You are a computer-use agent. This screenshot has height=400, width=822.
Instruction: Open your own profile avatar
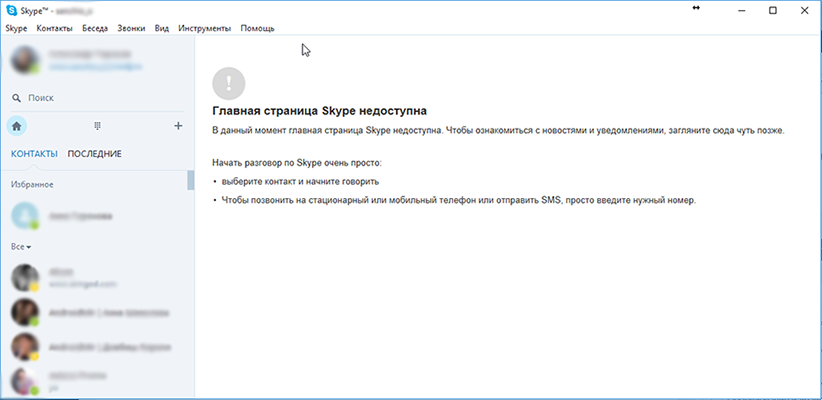pos(25,60)
